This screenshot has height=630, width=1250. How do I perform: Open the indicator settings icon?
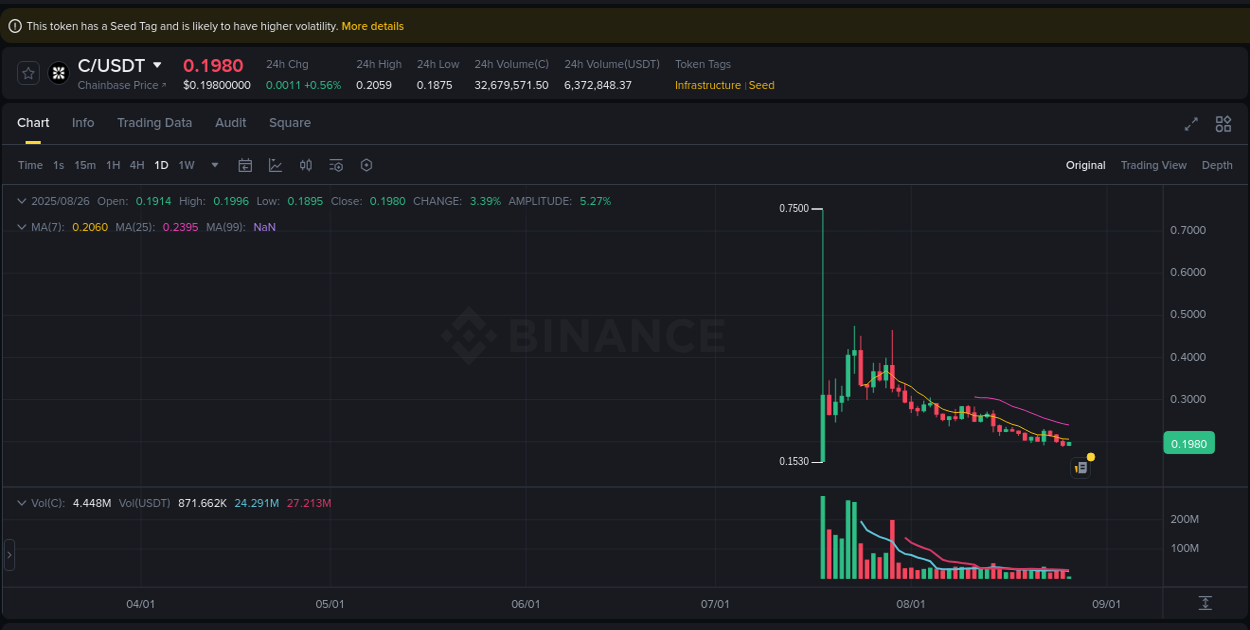335,165
